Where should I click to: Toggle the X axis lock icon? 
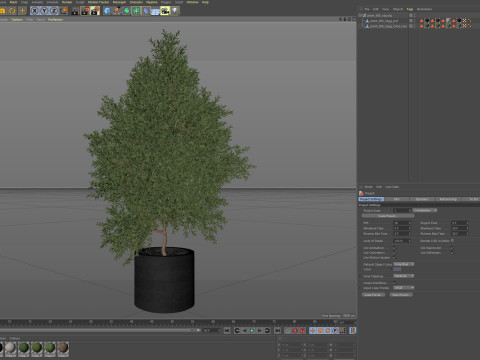click(34, 11)
